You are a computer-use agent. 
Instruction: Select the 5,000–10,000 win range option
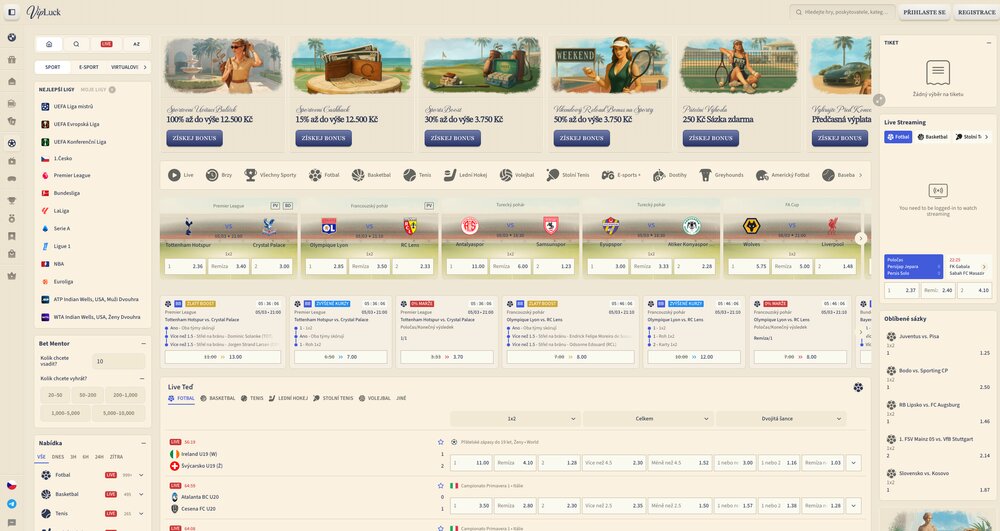[x=119, y=413]
